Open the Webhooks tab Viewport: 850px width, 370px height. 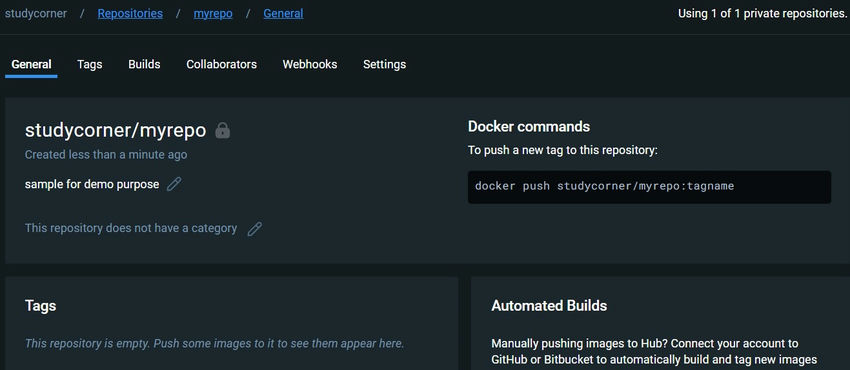(310, 64)
